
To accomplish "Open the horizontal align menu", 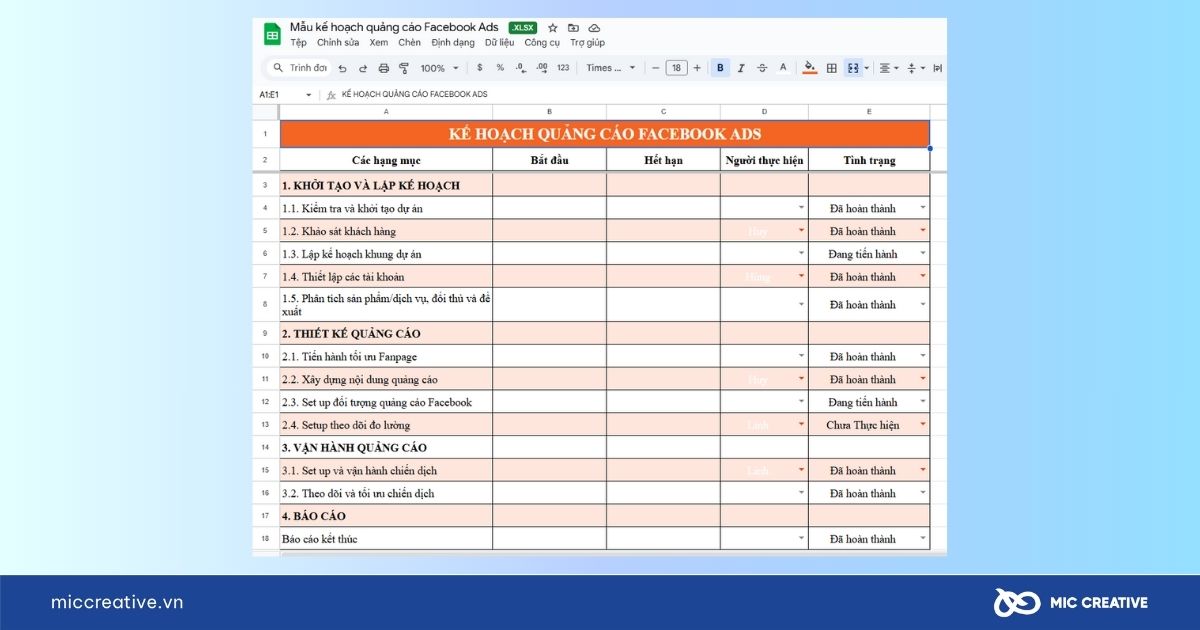I will point(887,68).
